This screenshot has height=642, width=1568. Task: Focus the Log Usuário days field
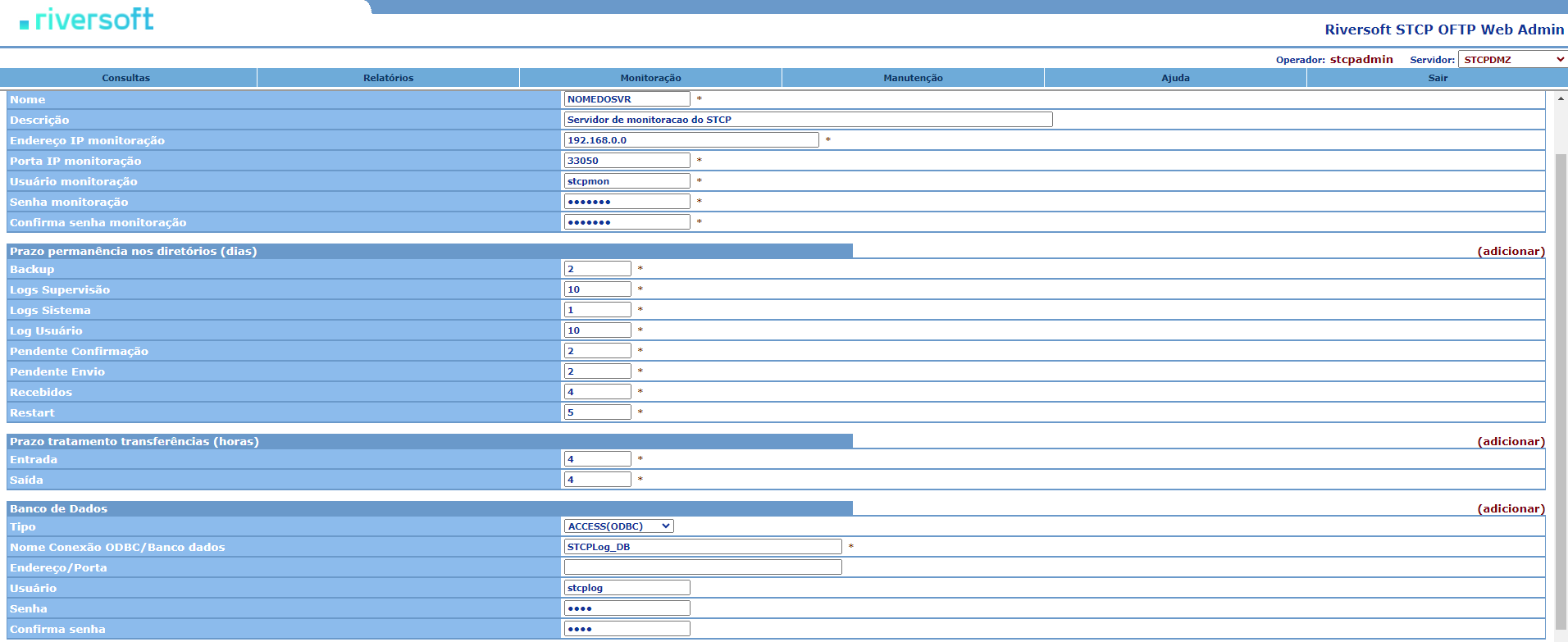click(x=598, y=330)
